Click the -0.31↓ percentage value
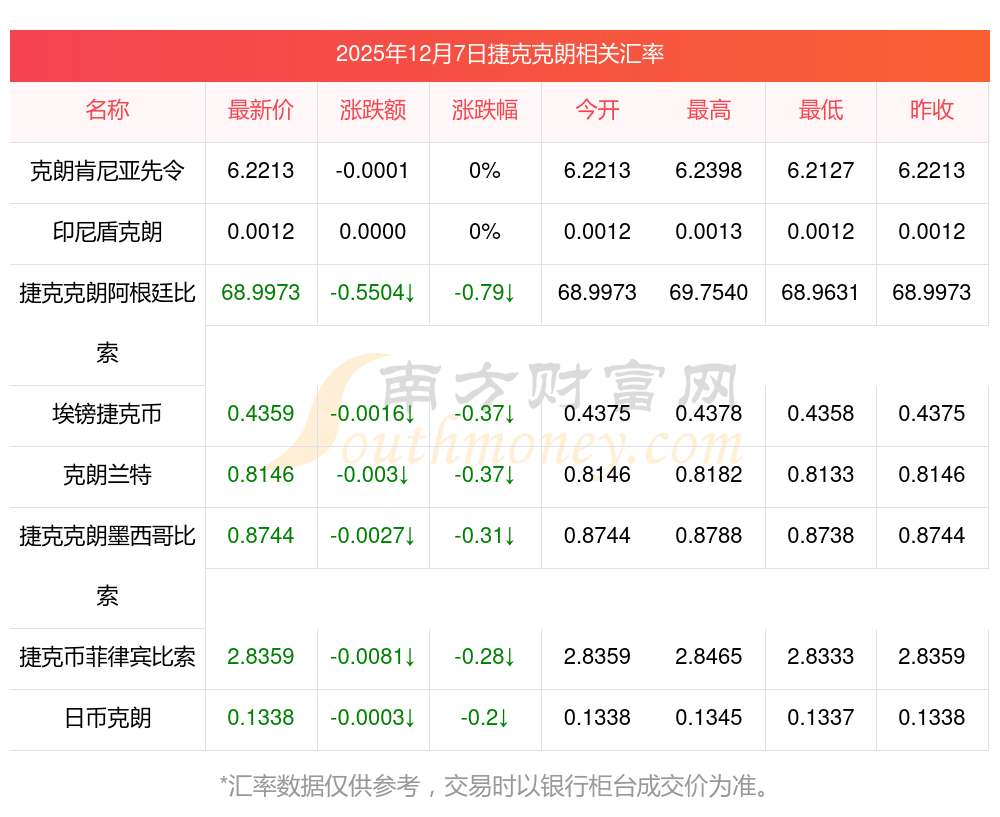 point(485,536)
